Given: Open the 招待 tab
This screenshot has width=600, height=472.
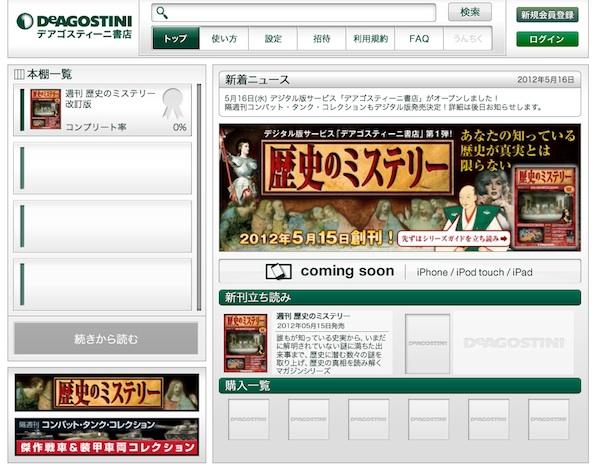Looking at the screenshot, I should (x=321, y=39).
